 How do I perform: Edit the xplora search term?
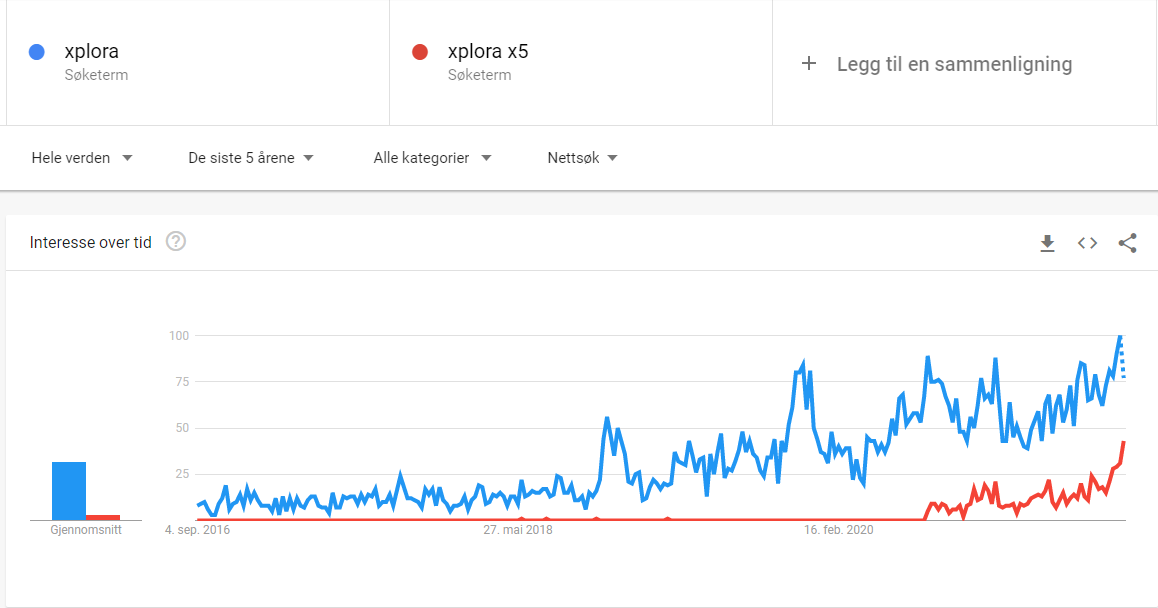pyautogui.click(x=92, y=51)
